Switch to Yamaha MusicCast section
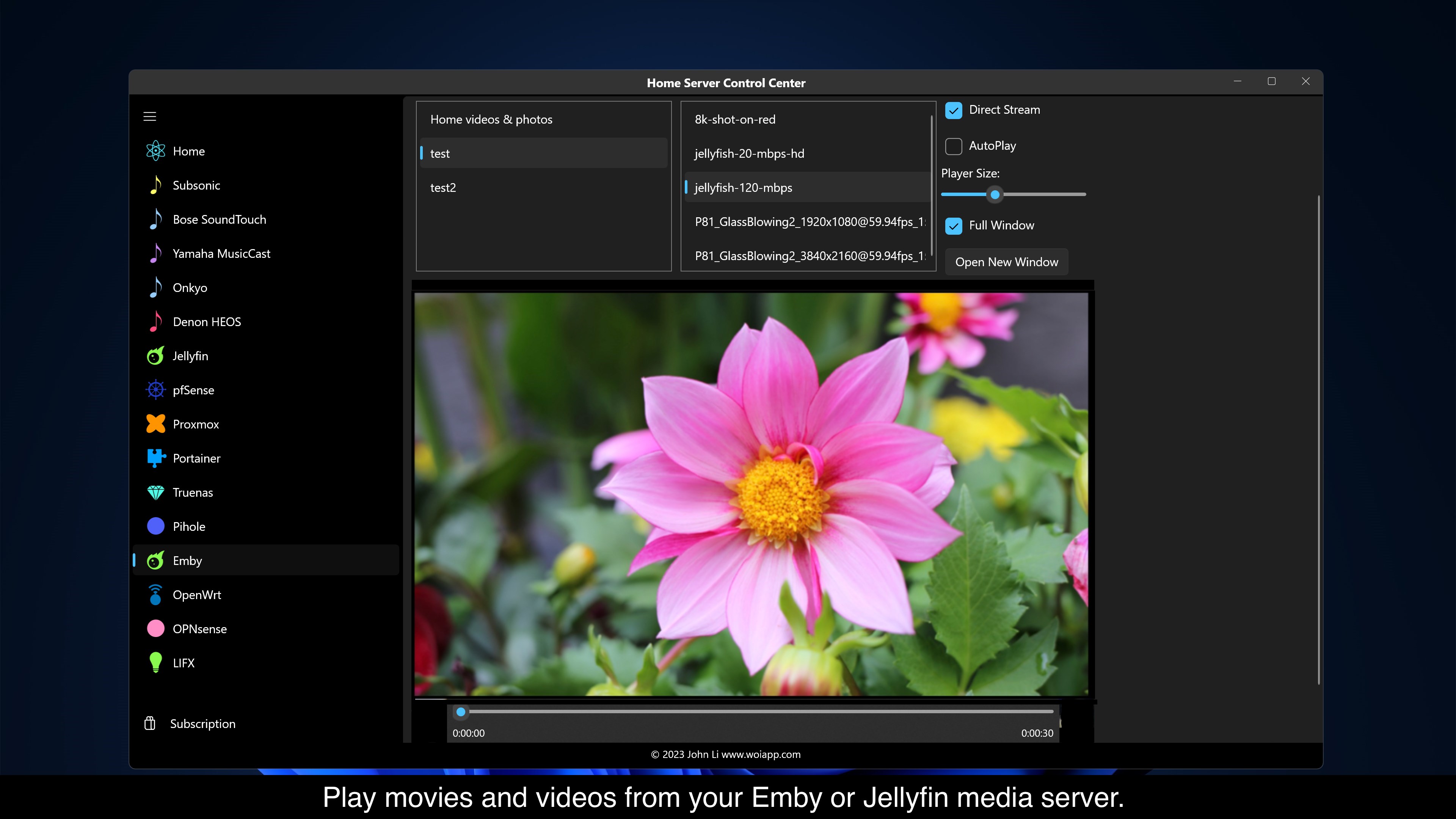This screenshot has width=1456, height=819. point(221,253)
